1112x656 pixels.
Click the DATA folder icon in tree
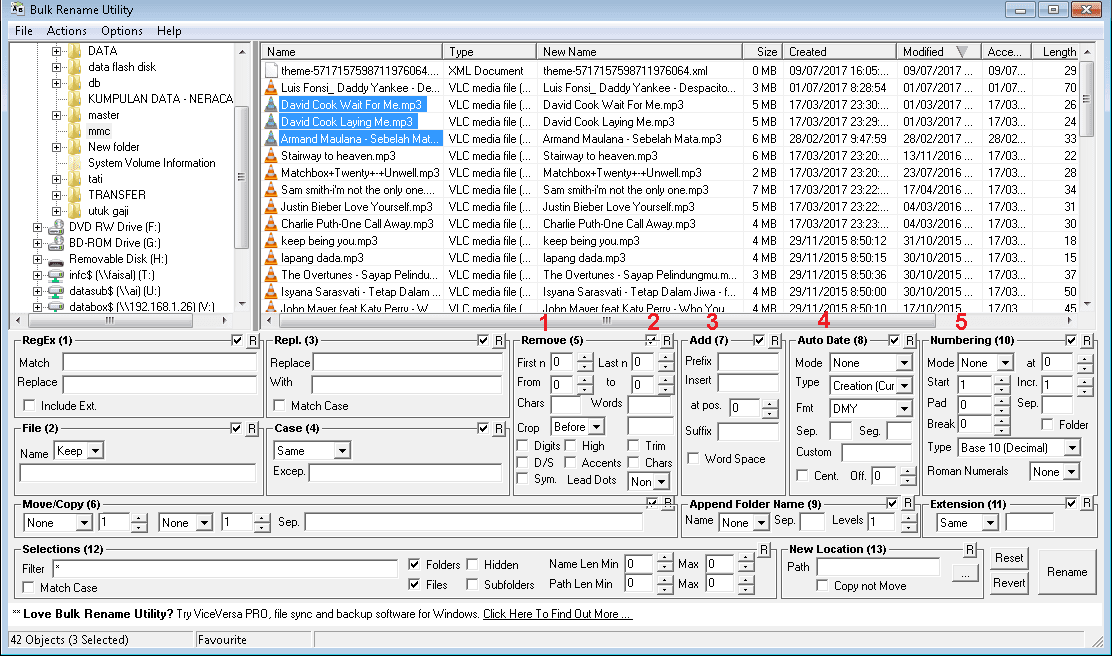75,50
